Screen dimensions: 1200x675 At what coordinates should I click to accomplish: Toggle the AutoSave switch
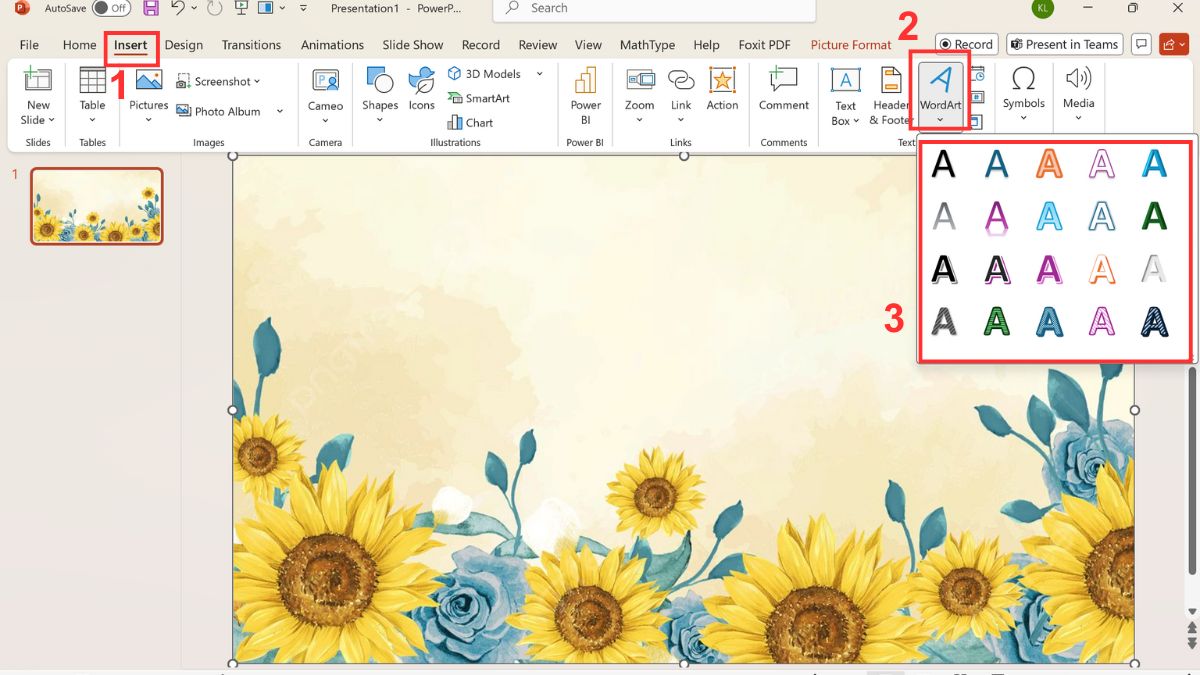111,8
